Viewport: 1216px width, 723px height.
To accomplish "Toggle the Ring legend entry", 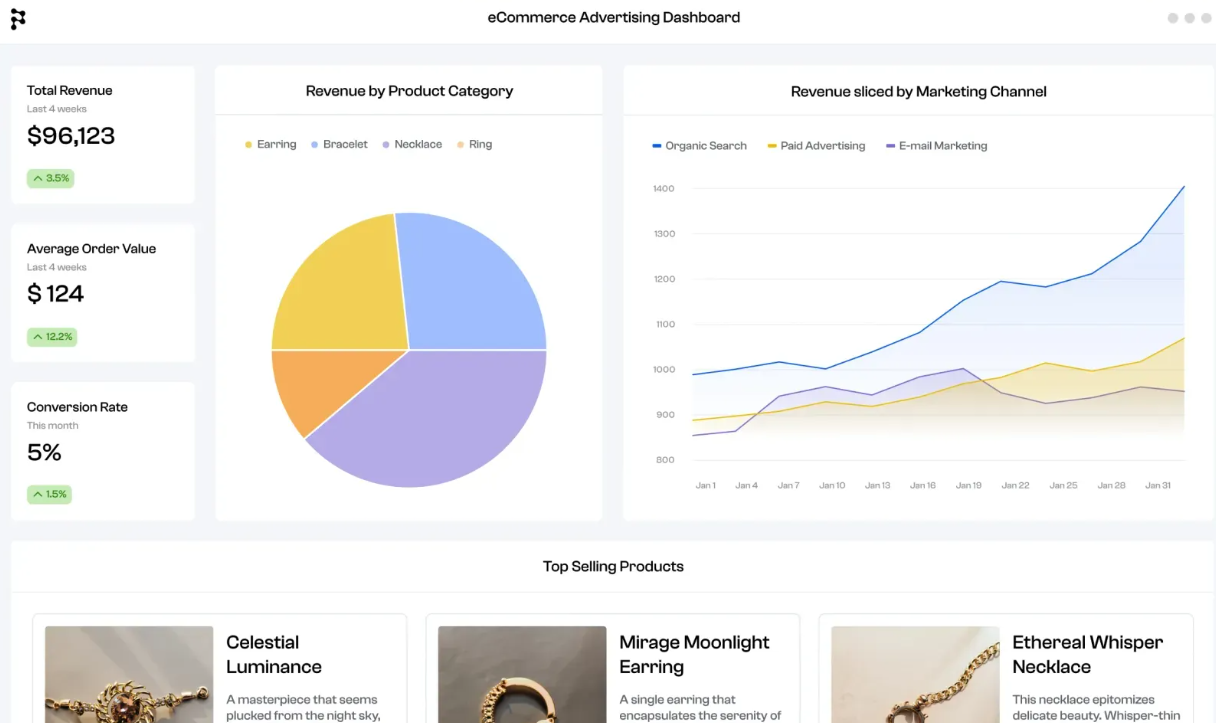I will tap(475, 145).
